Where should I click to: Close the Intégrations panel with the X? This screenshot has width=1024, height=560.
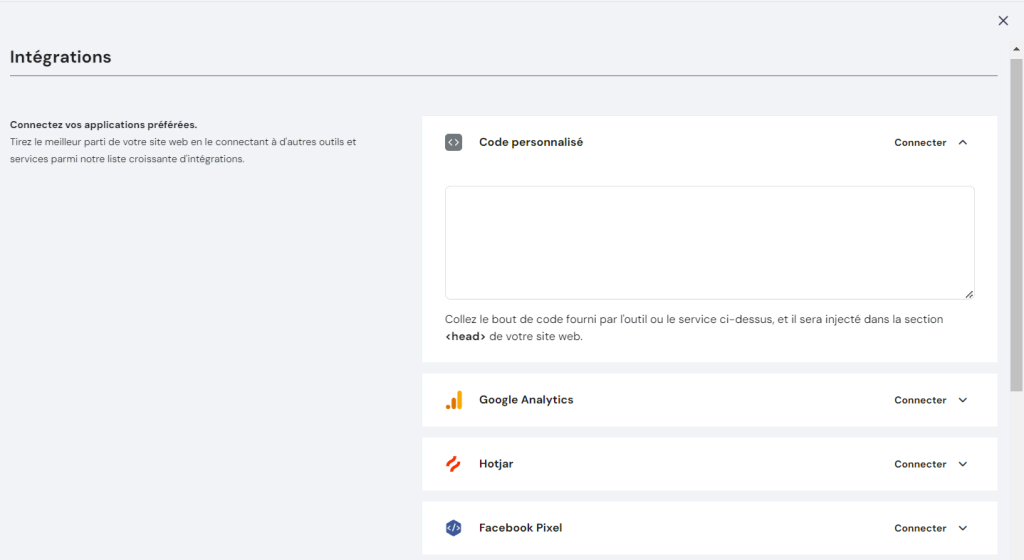point(1003,21)
